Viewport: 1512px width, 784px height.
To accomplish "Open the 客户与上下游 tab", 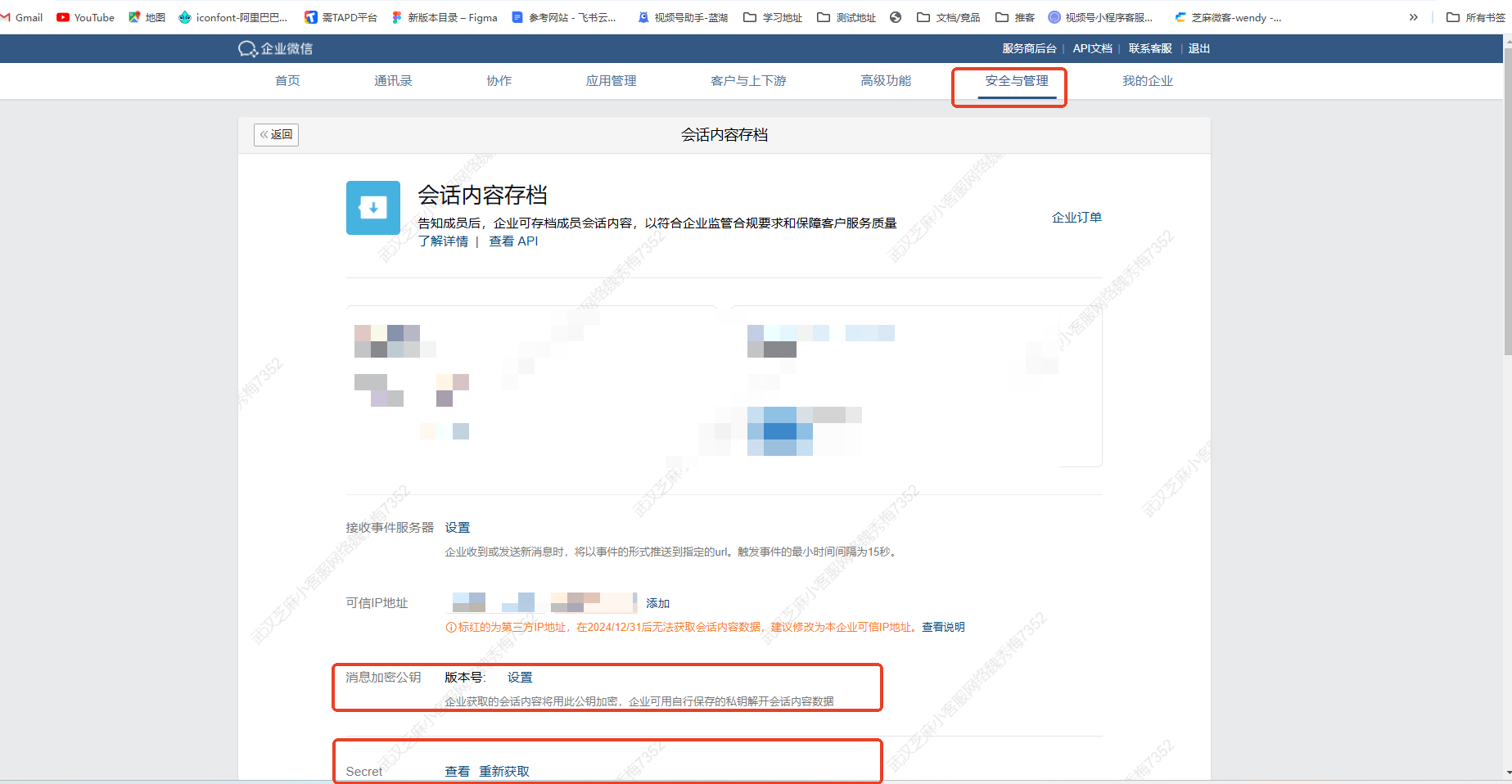I will pyautogui.click(x=748, y=80).
